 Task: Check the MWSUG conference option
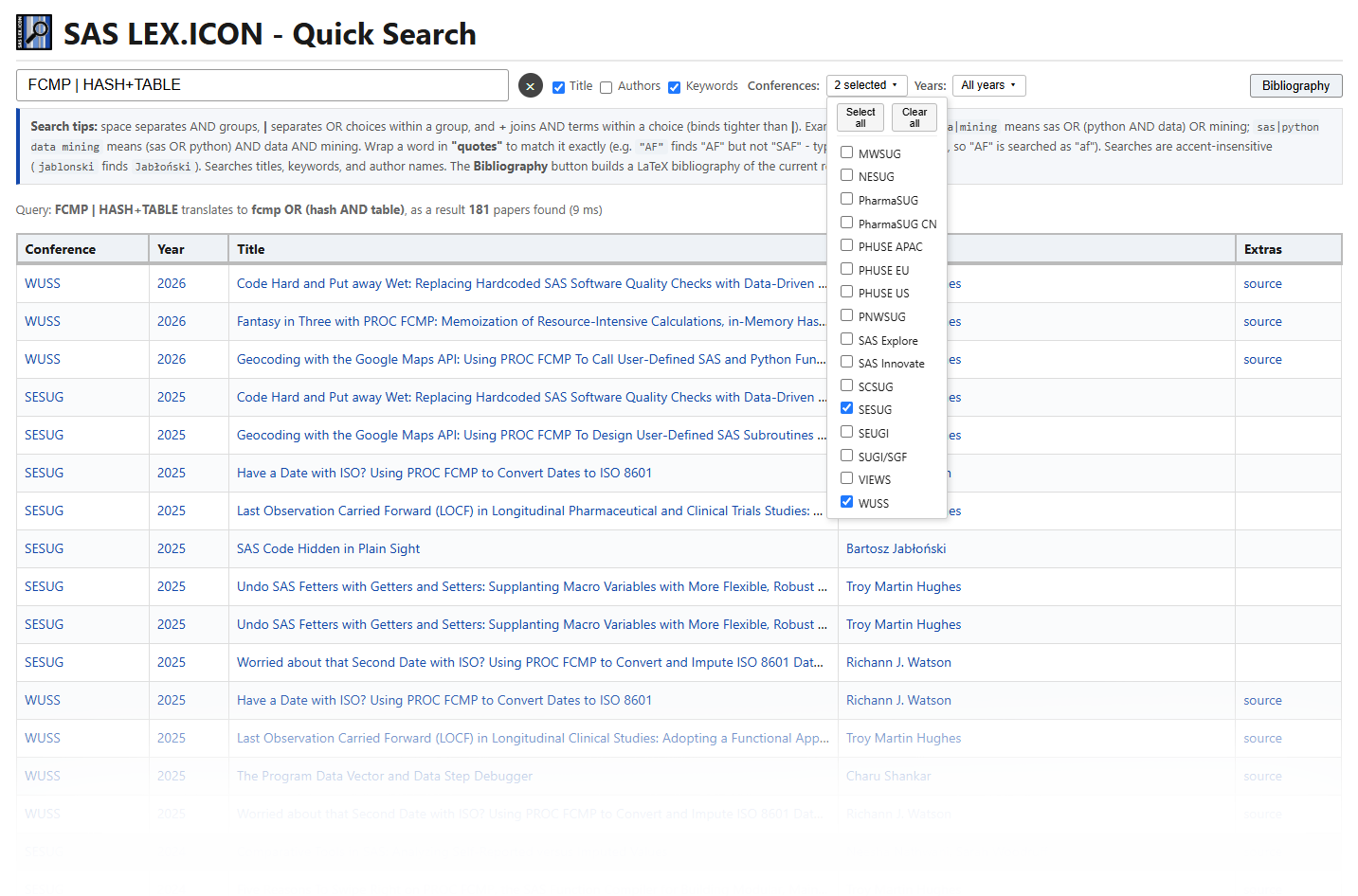(847, 152)
